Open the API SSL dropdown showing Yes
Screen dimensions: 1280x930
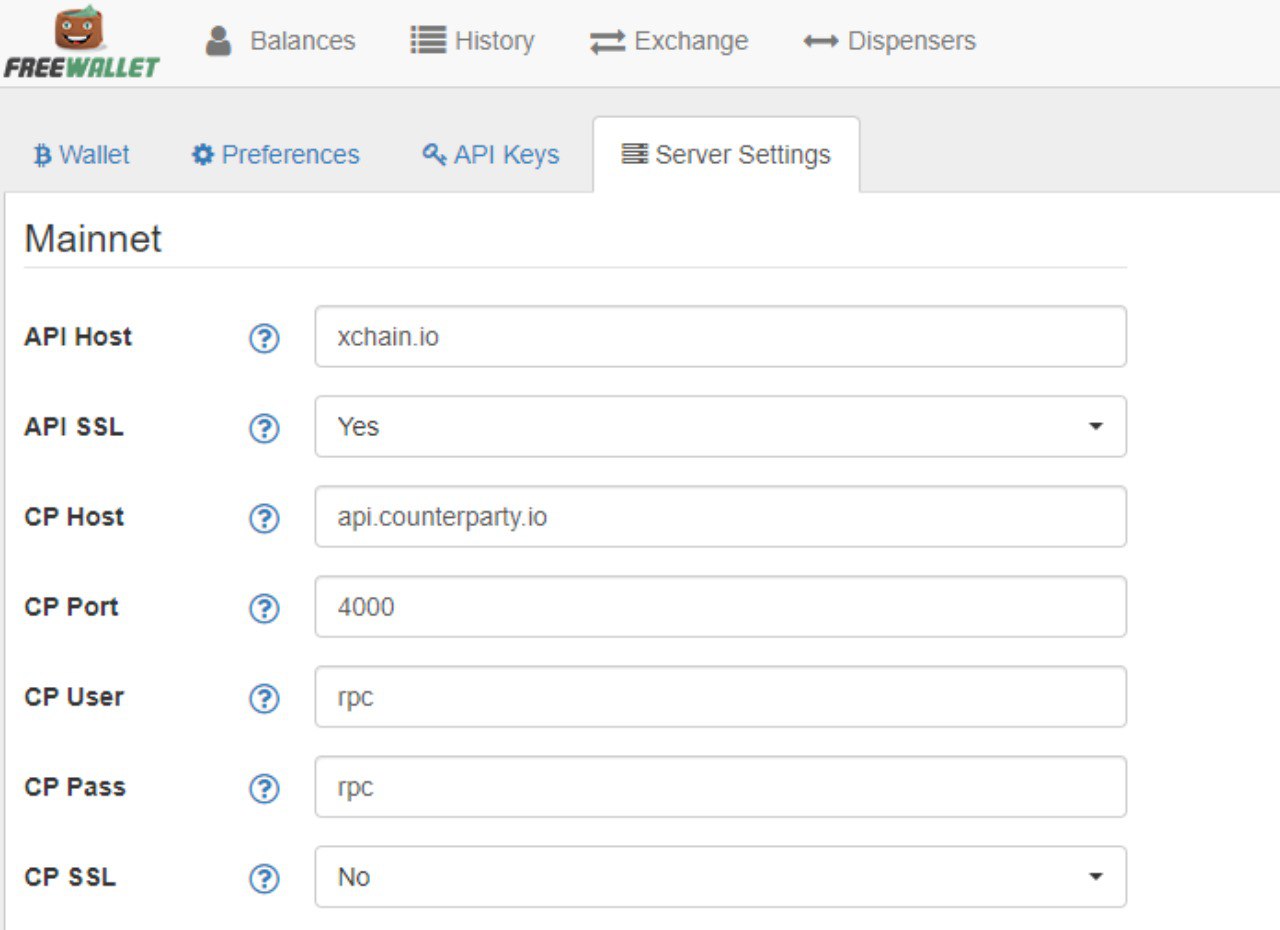(721, 427)
